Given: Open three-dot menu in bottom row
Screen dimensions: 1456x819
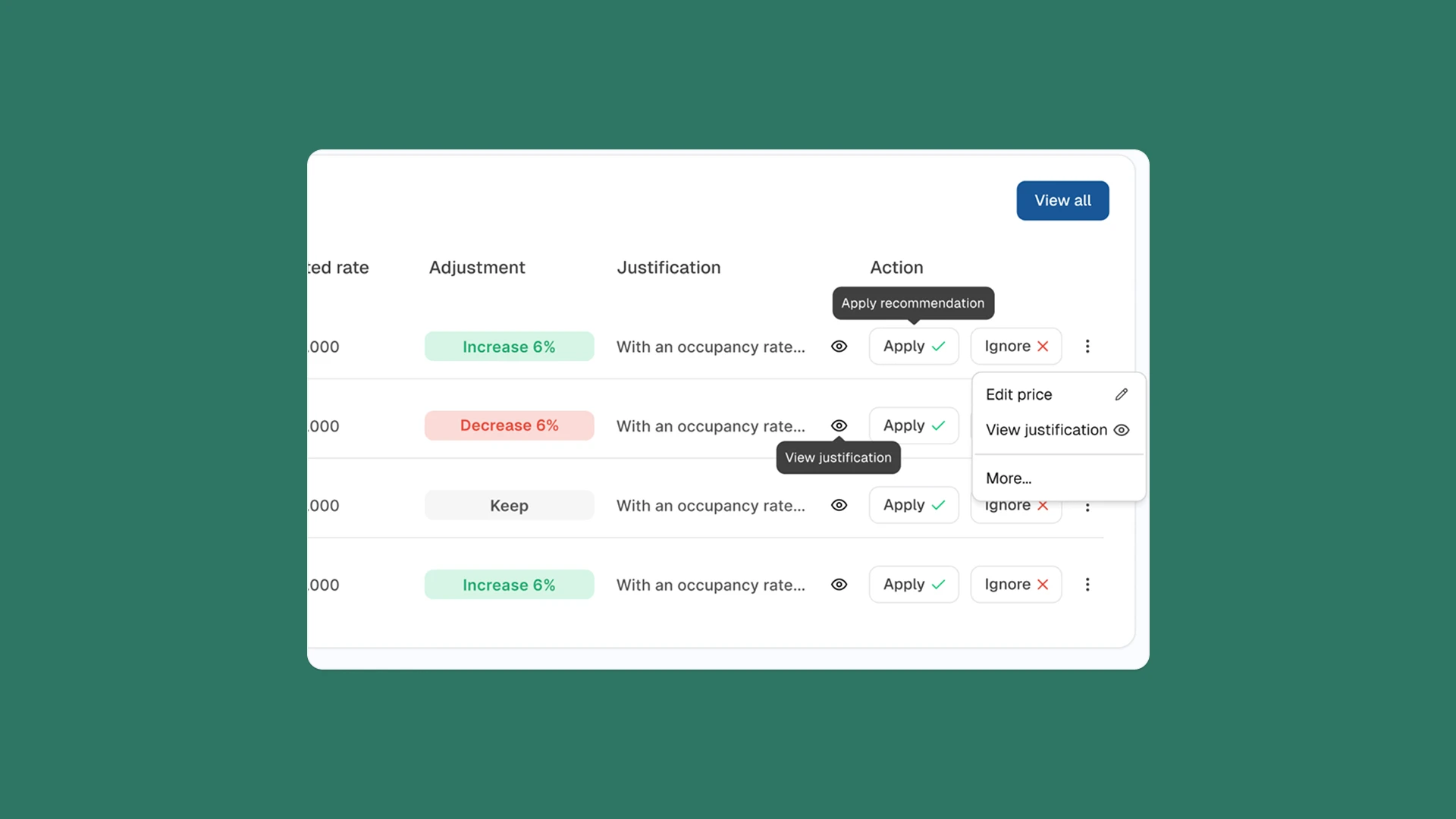Looking at the screenshot, I should click(1087, 585).
